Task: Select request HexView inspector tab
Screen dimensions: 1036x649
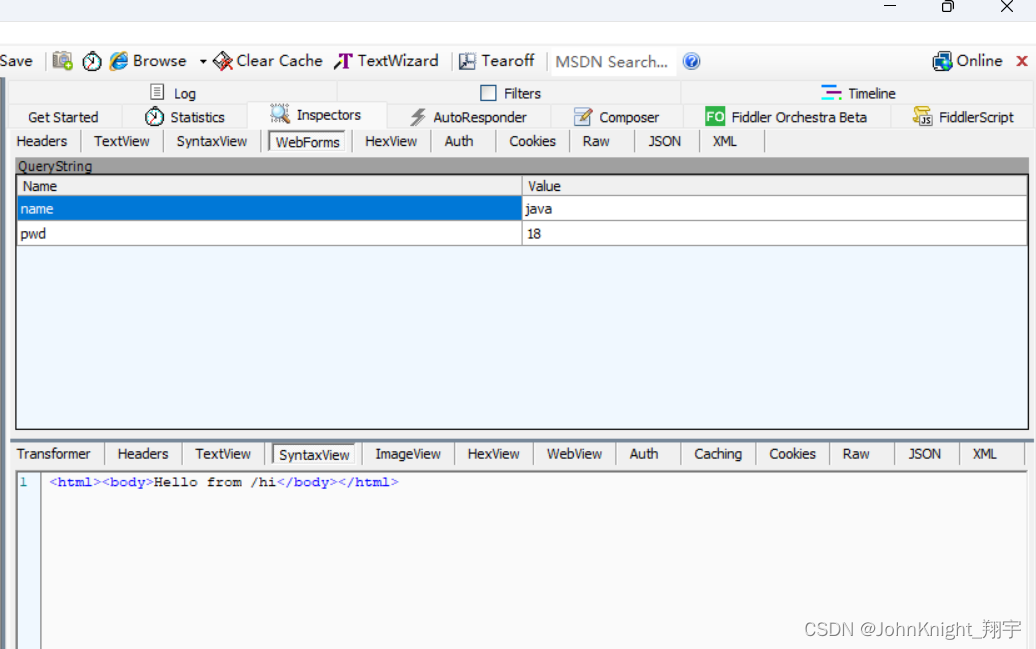Action: 390,141
